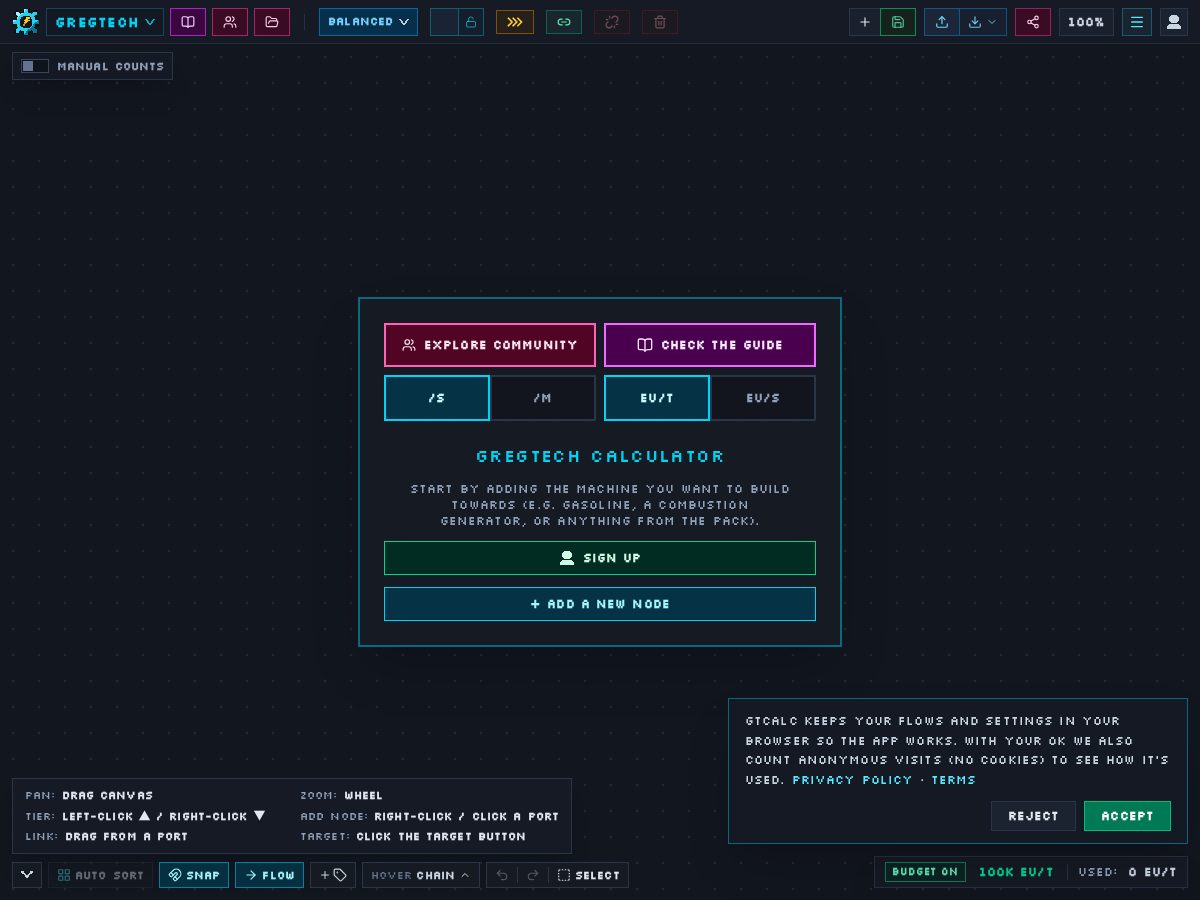This screenshot has height=900, width=1200.
Task: Click the unlock padlock icon
Action: tap(471, 22)
